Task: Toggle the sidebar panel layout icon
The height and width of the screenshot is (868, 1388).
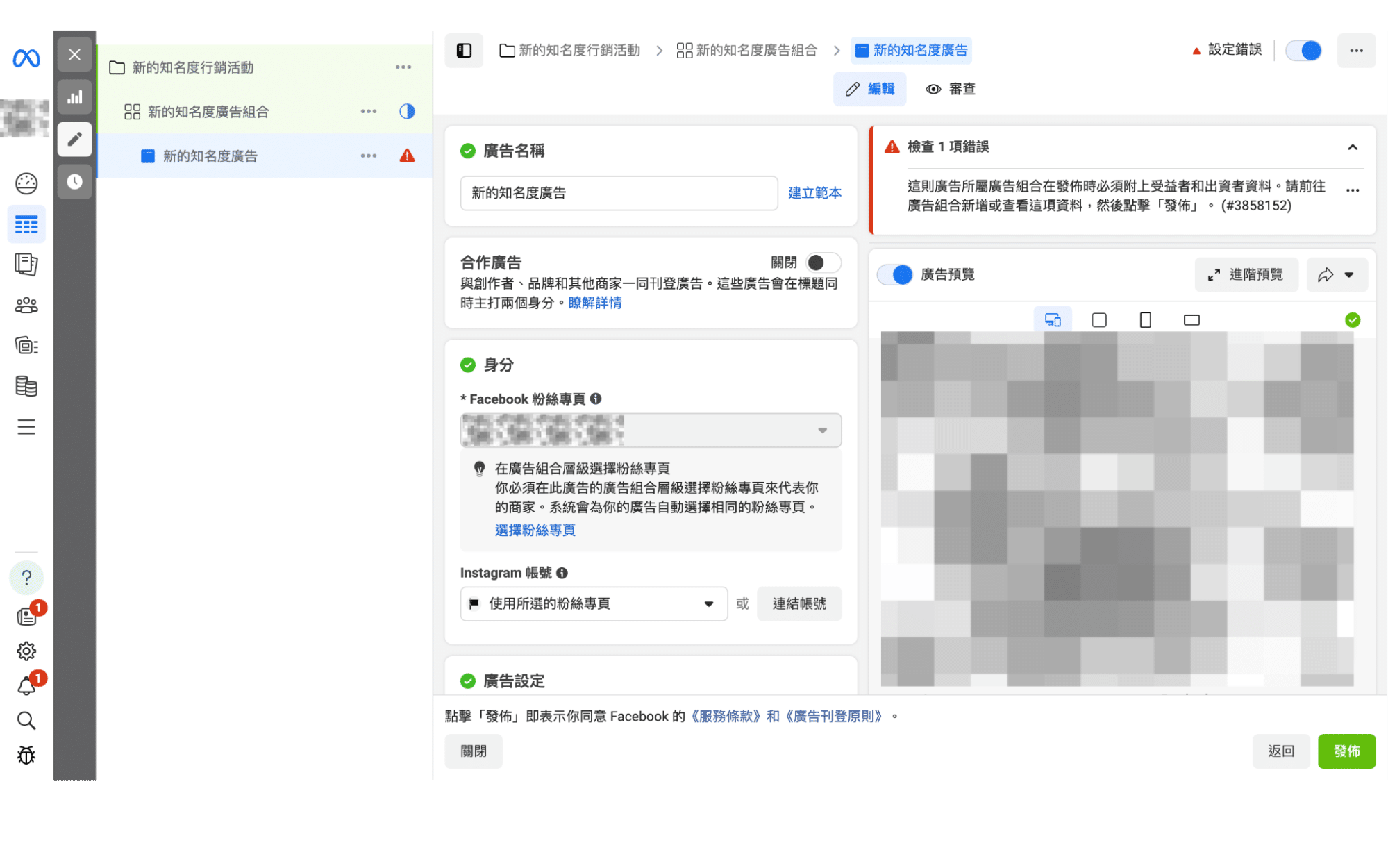Action: (x=464, y=51)
